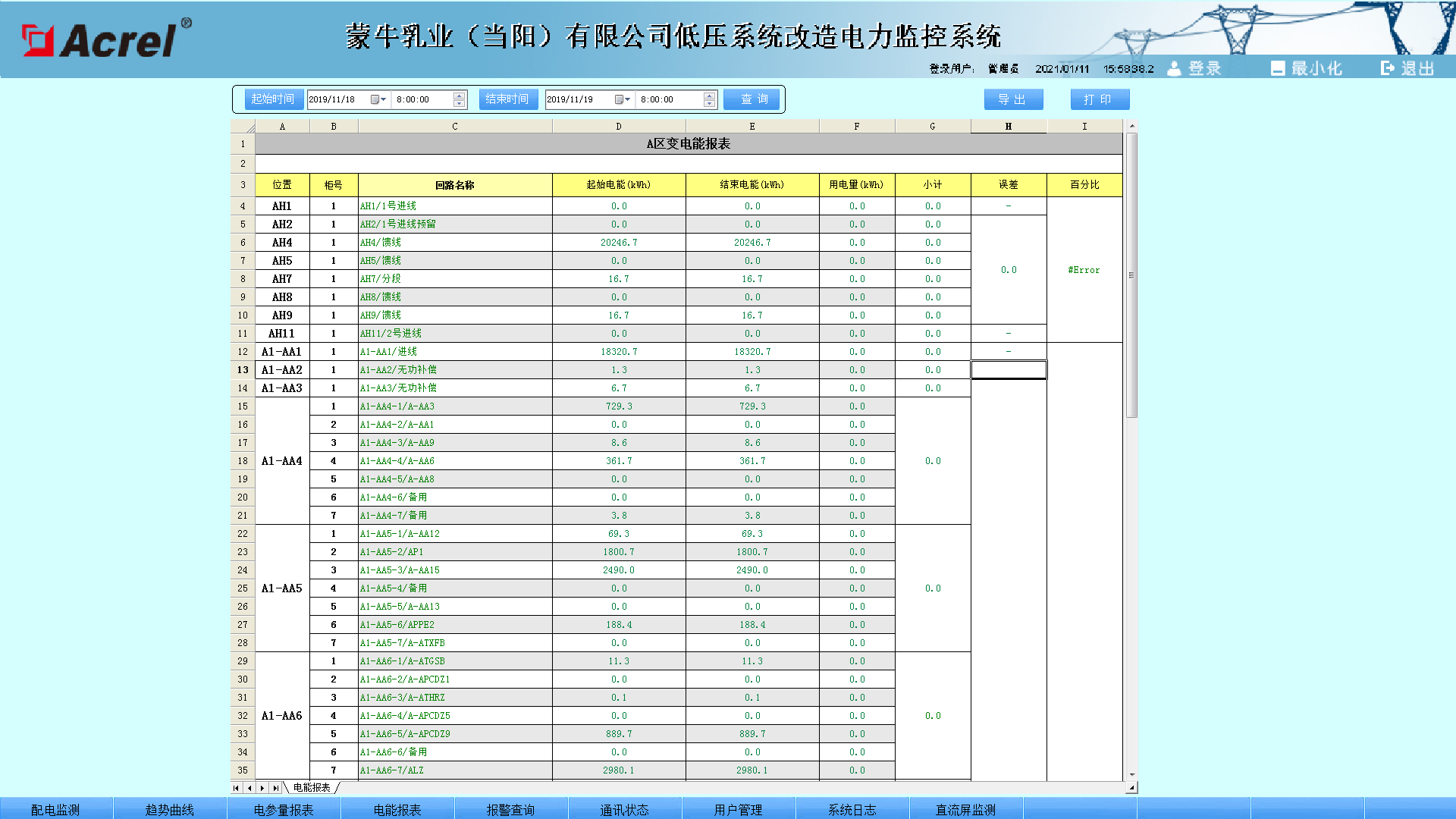Open start date calendar dropdown

[378, 99]
